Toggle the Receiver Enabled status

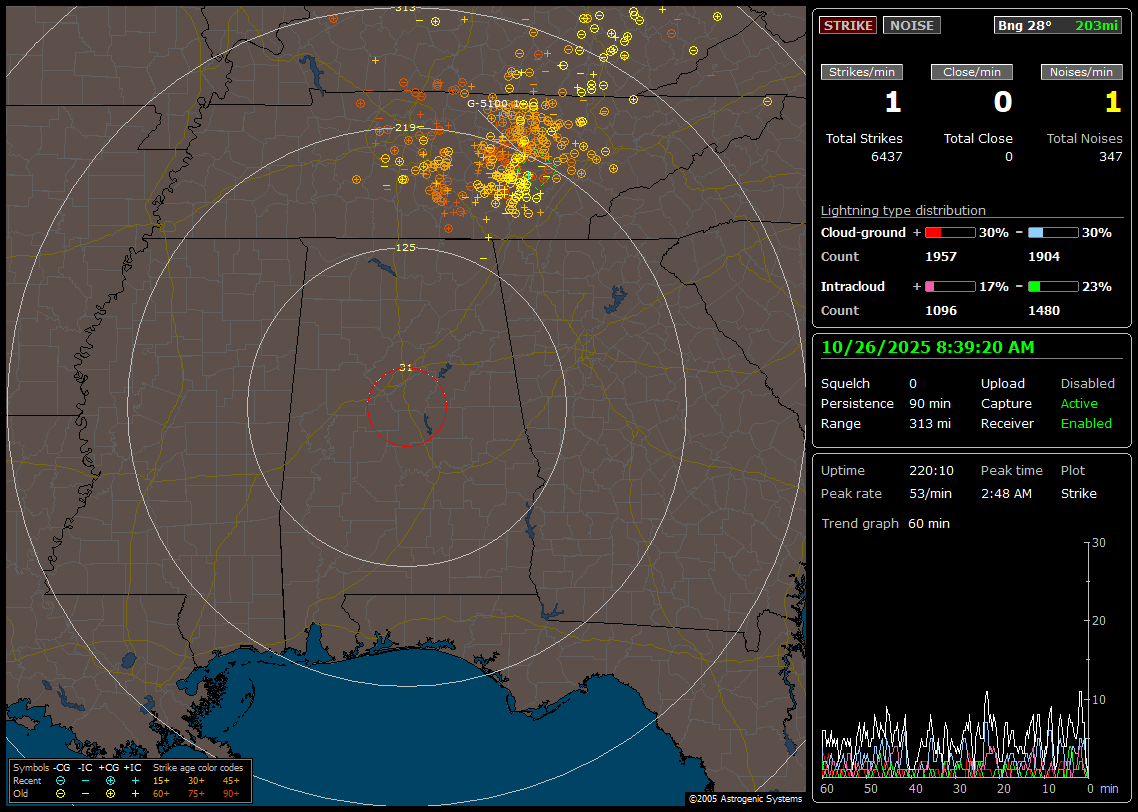tap(1086, 423)
